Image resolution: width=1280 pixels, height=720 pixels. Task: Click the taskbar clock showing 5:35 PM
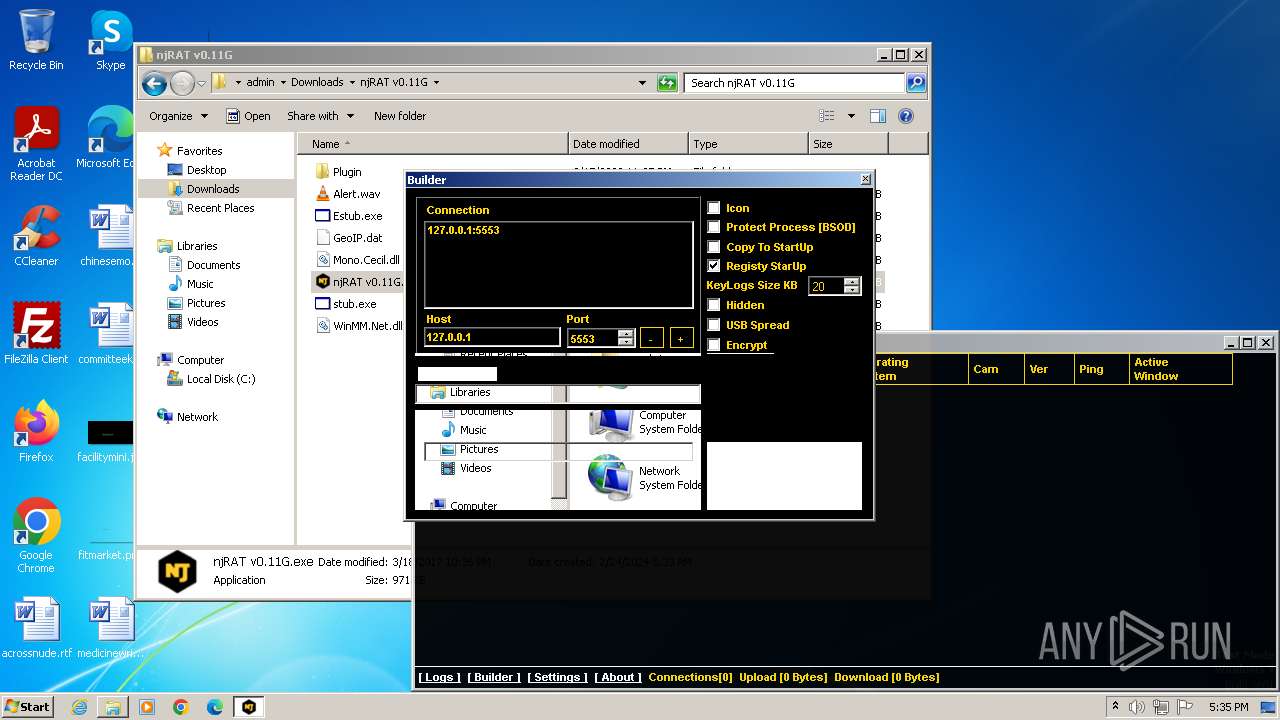pyautogui.click(x=1228, y=707)
